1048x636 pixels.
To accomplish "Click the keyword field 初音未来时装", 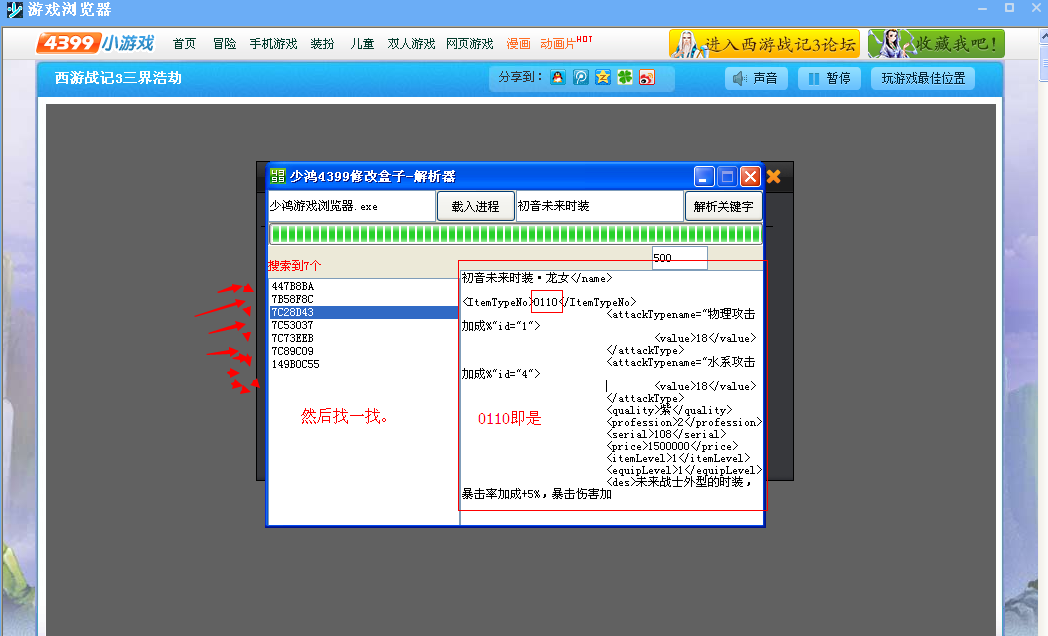I will click(600, 206).
